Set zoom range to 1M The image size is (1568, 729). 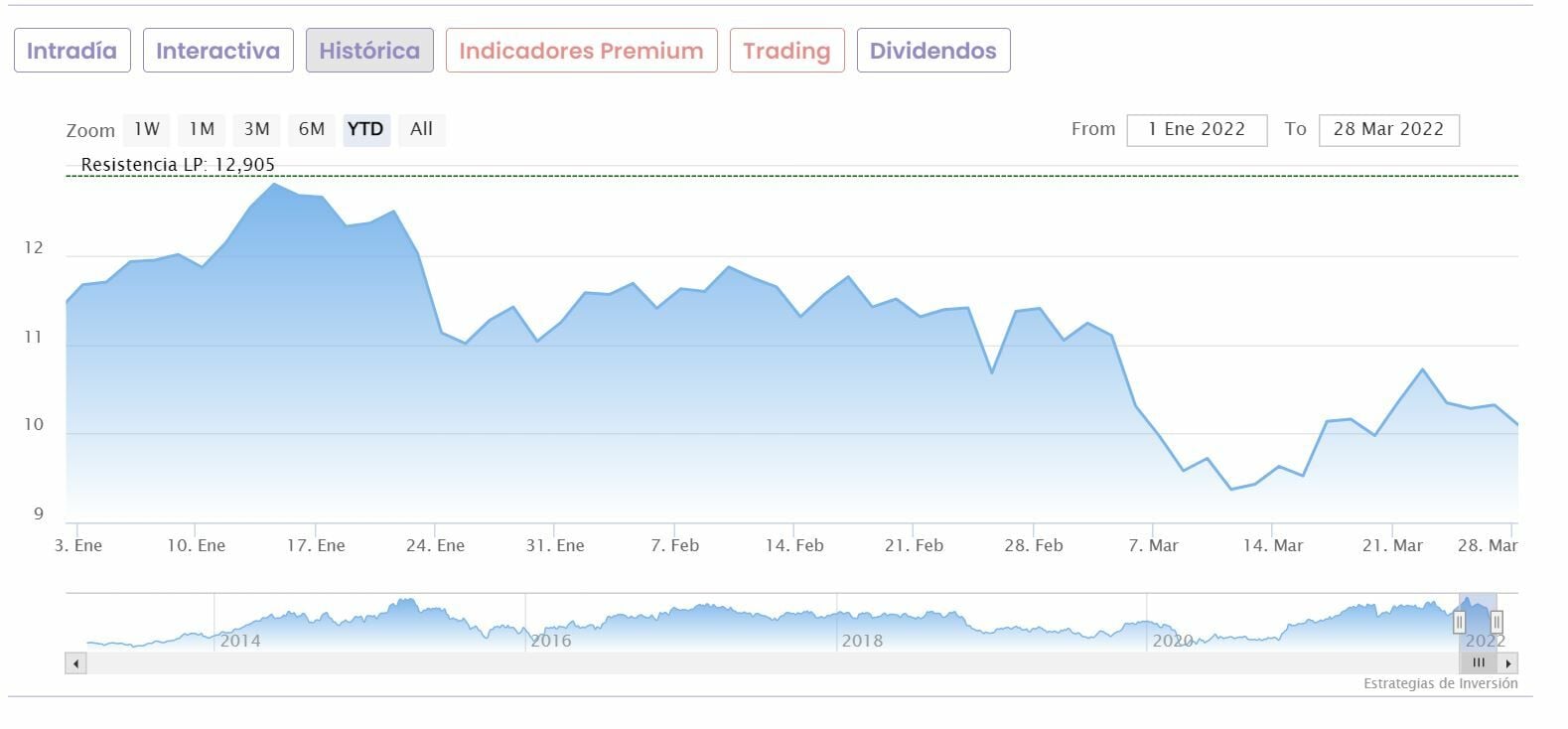click(x=202, y=129)
